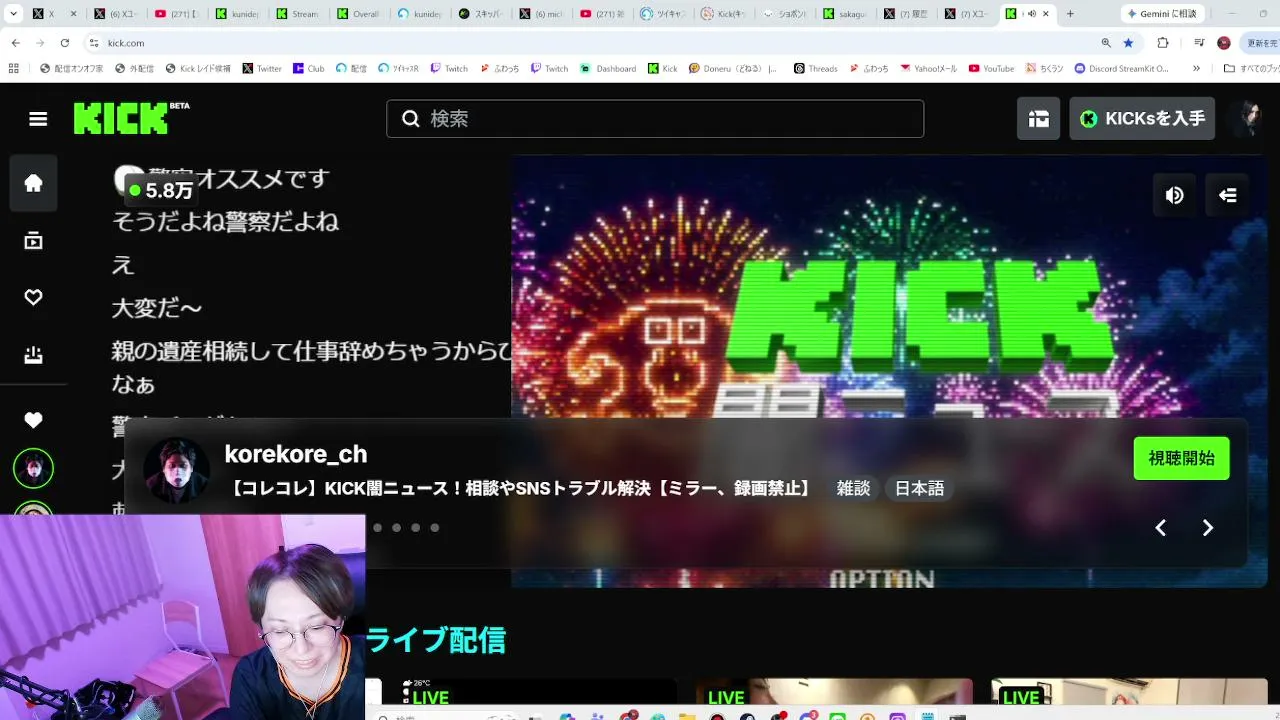
Task: Click the filled white heart sidebar icon
Action: 33,421
